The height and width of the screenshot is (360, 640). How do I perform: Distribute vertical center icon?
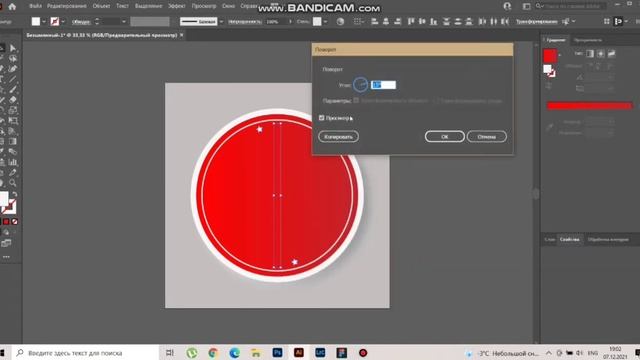[458, 22]
